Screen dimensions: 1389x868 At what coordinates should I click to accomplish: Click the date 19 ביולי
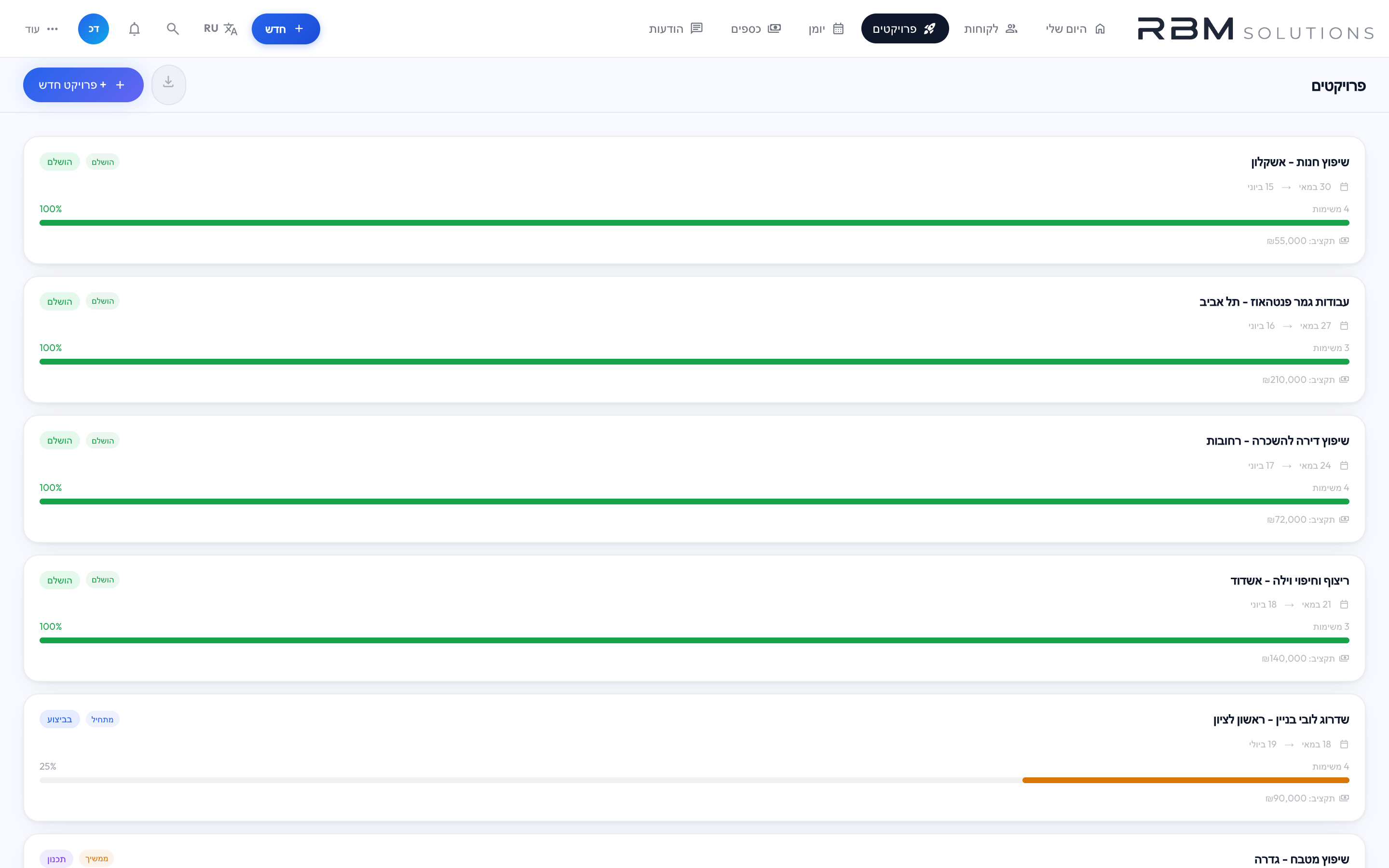(x=1263, y=745)
